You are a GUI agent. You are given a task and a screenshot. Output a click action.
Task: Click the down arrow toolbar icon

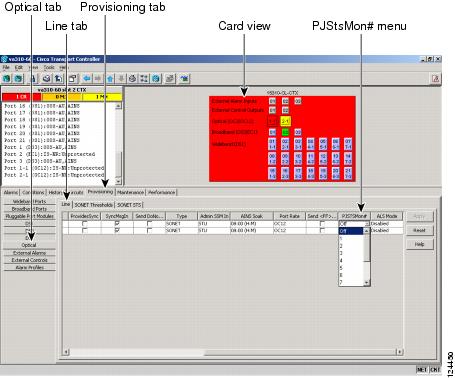[x=121, y=79]
